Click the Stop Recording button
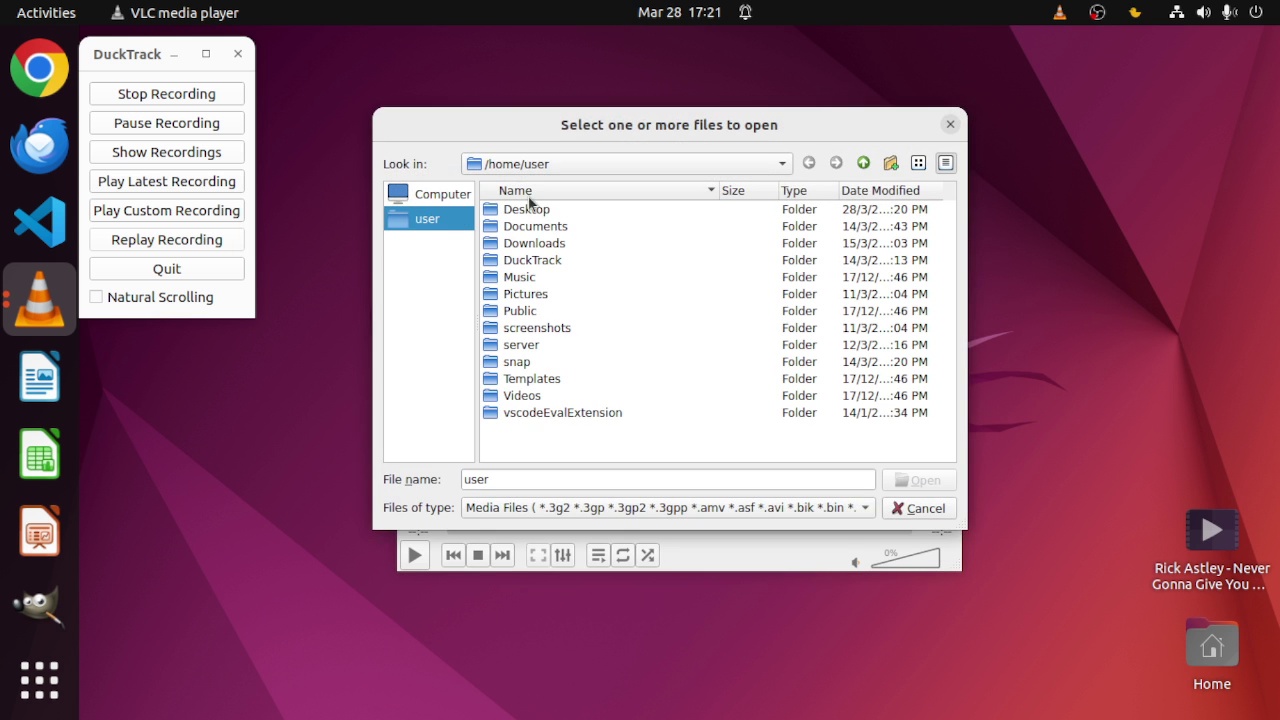Image resolution: width=1280 pixels, height=720 pixels. coord(167,94)
